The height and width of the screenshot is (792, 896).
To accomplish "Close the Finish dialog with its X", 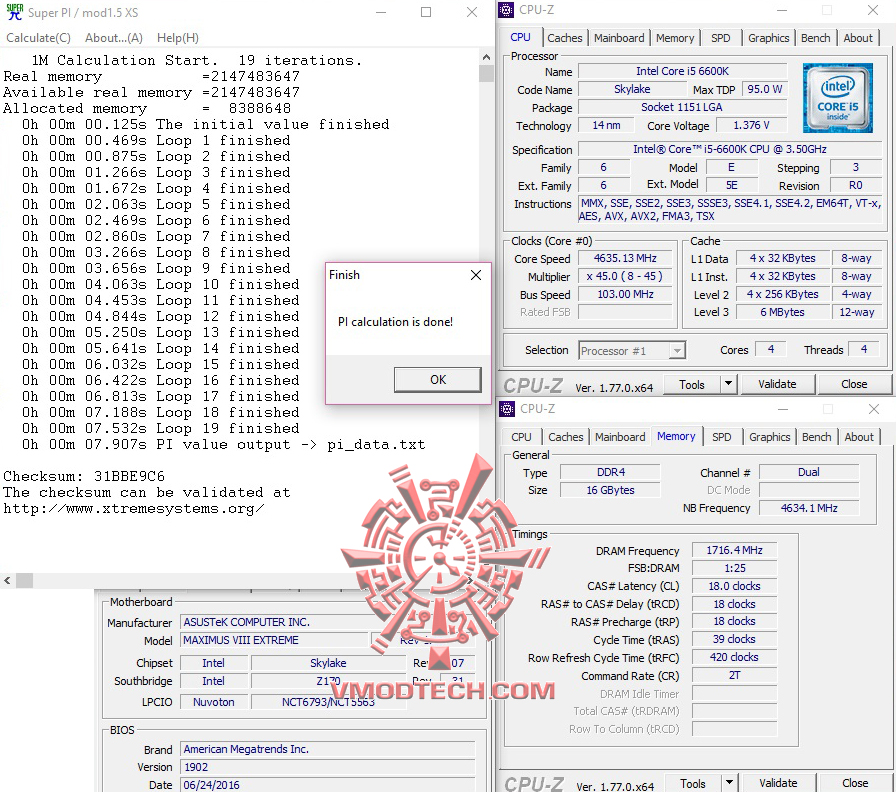I will coord(475,275).
